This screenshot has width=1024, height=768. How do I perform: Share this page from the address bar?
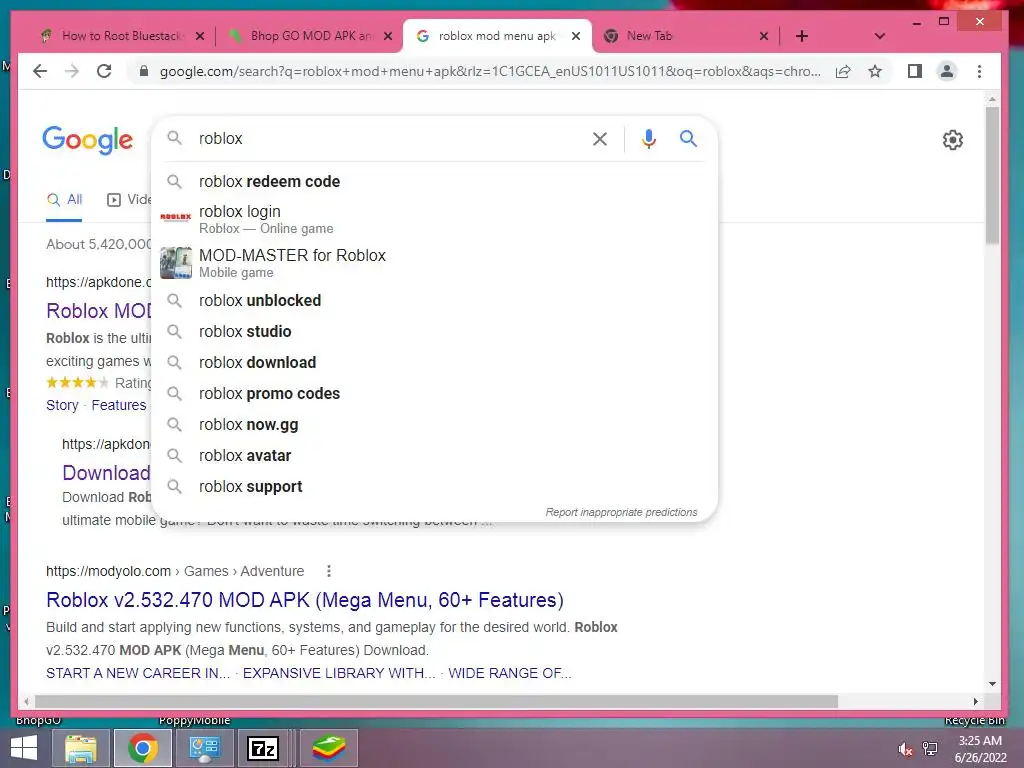point(843,71)
